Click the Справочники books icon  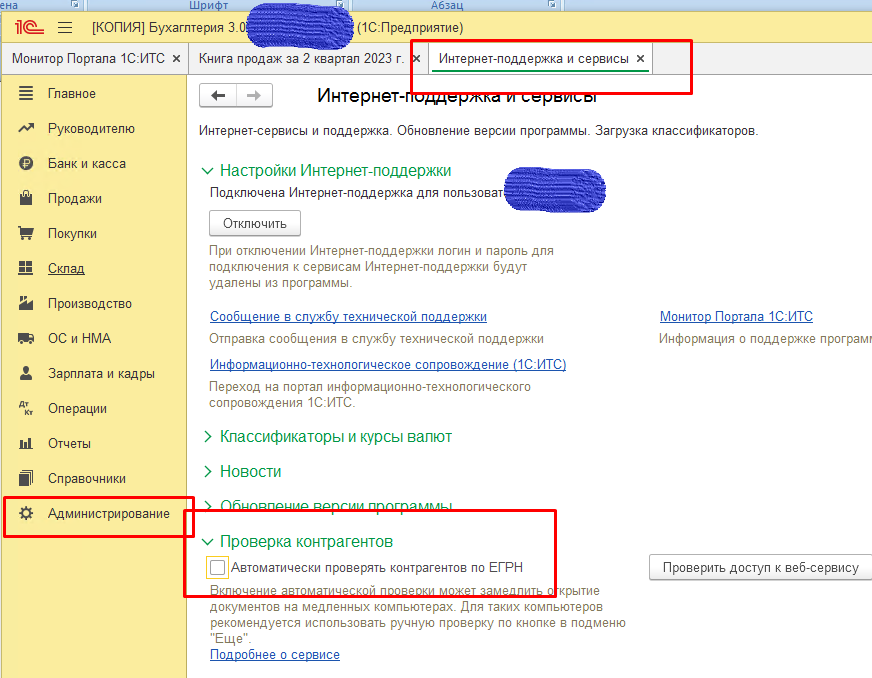(26, 478)
